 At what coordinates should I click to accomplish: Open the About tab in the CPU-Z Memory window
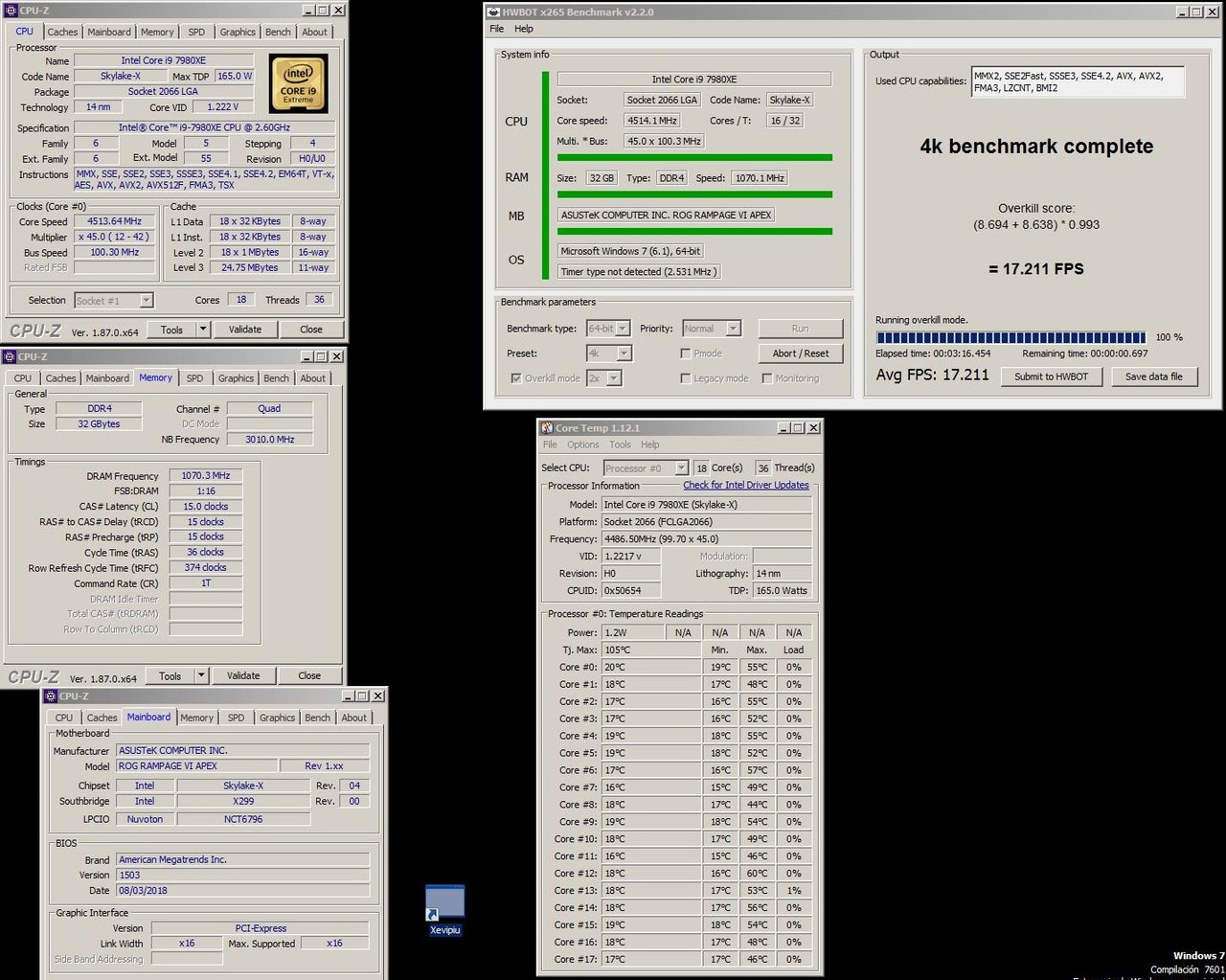coord(312,378)
